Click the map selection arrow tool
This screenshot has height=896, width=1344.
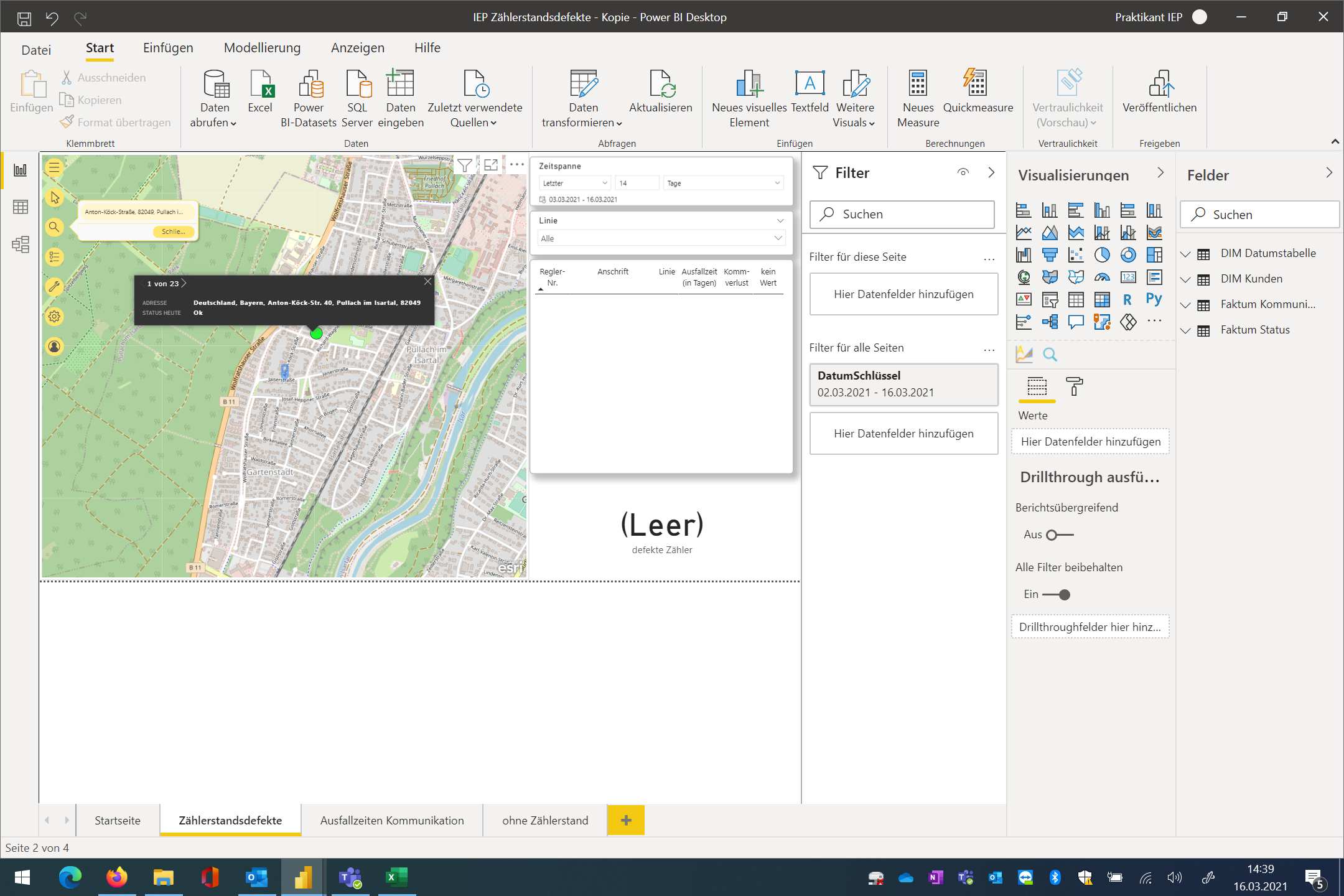coord(55,197)
